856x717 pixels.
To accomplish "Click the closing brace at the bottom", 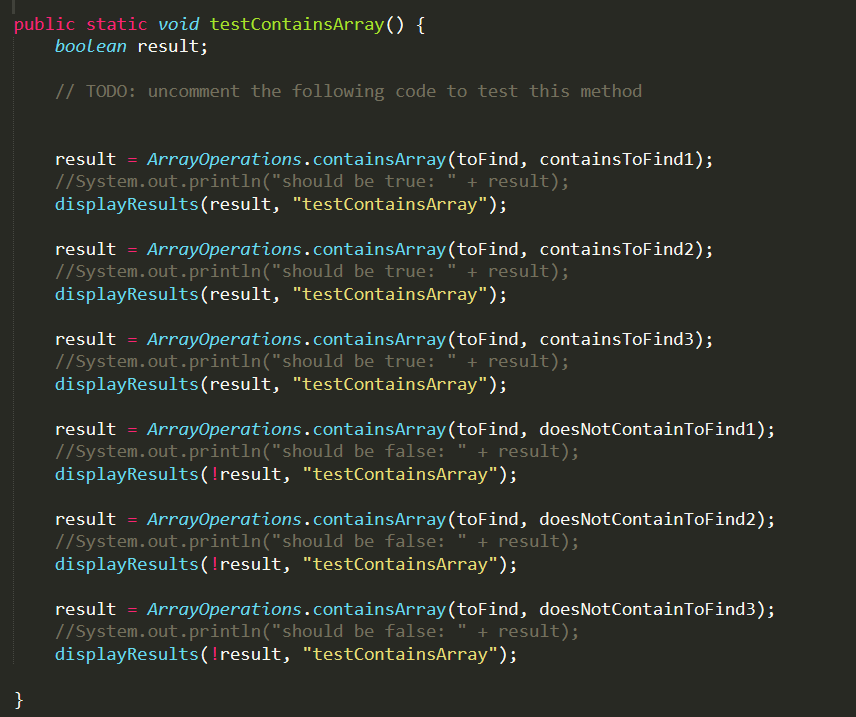I will point(18,699).
